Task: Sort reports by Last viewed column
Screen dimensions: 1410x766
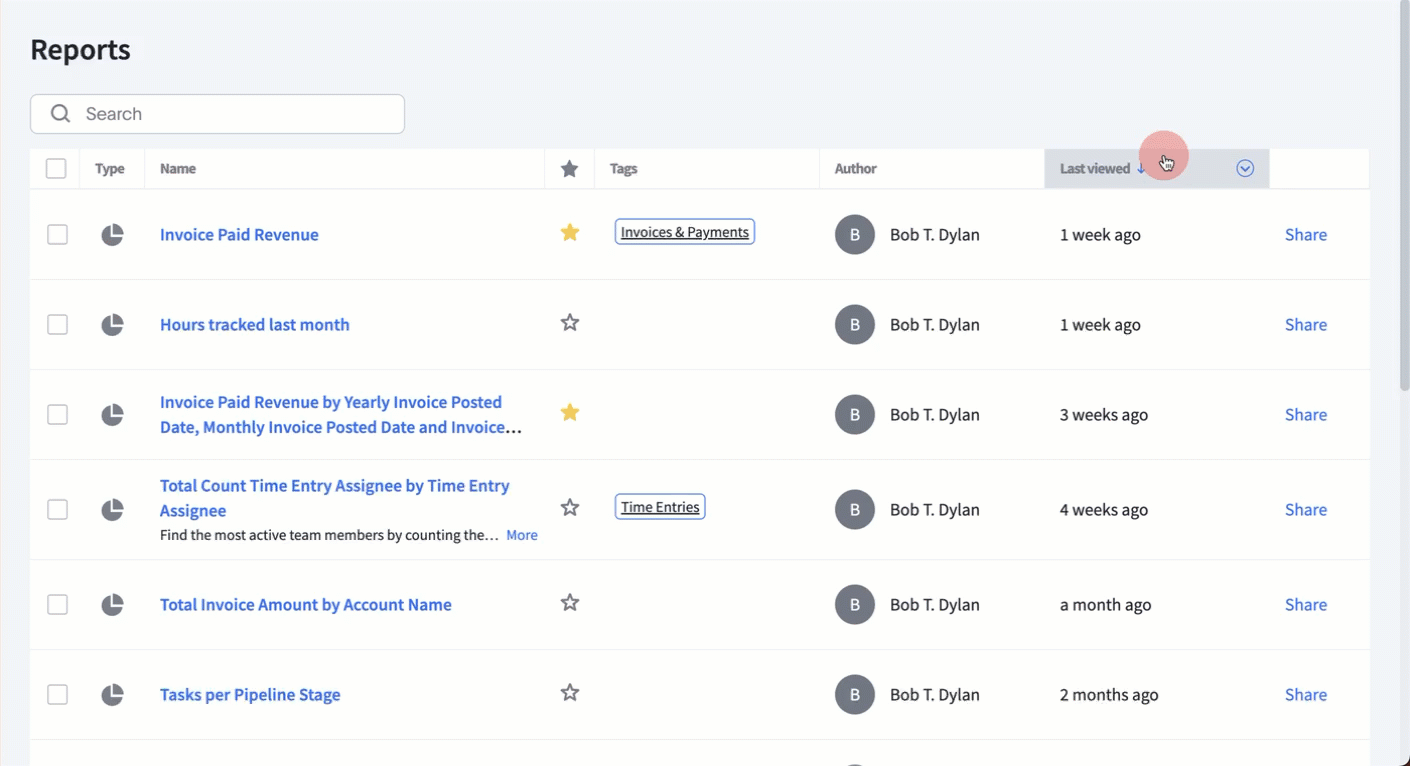Action: [x=1095, y=169]
